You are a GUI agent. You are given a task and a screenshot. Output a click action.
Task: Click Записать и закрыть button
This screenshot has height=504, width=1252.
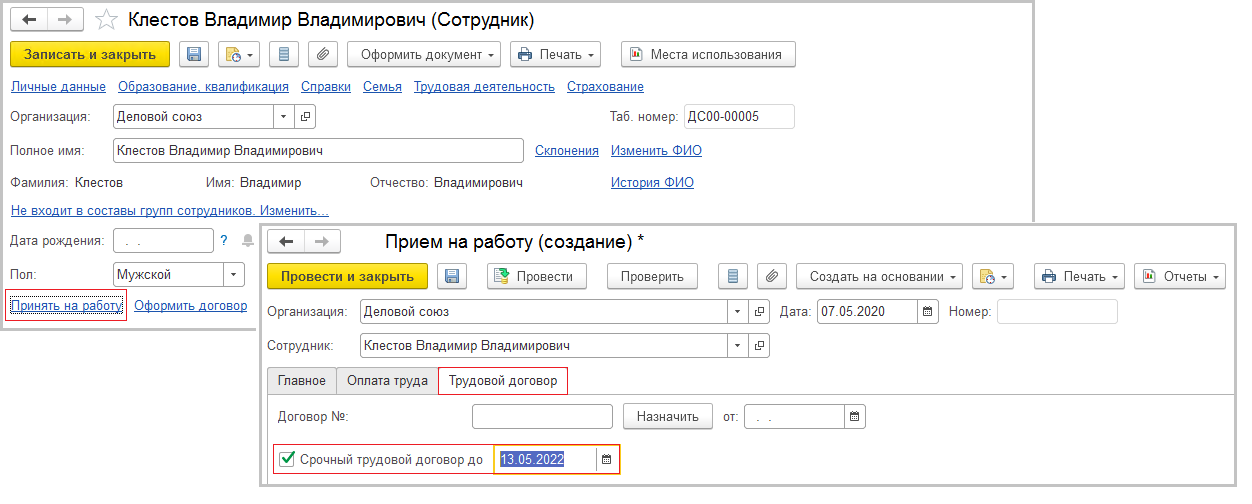pos(90,54)
